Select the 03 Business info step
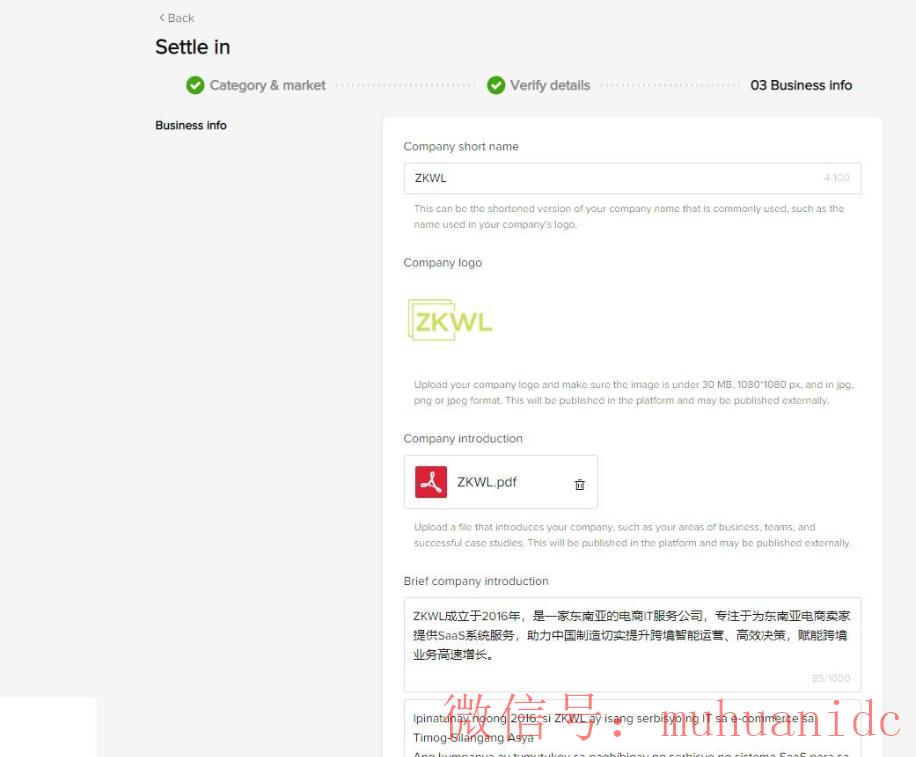 [801, 86]
